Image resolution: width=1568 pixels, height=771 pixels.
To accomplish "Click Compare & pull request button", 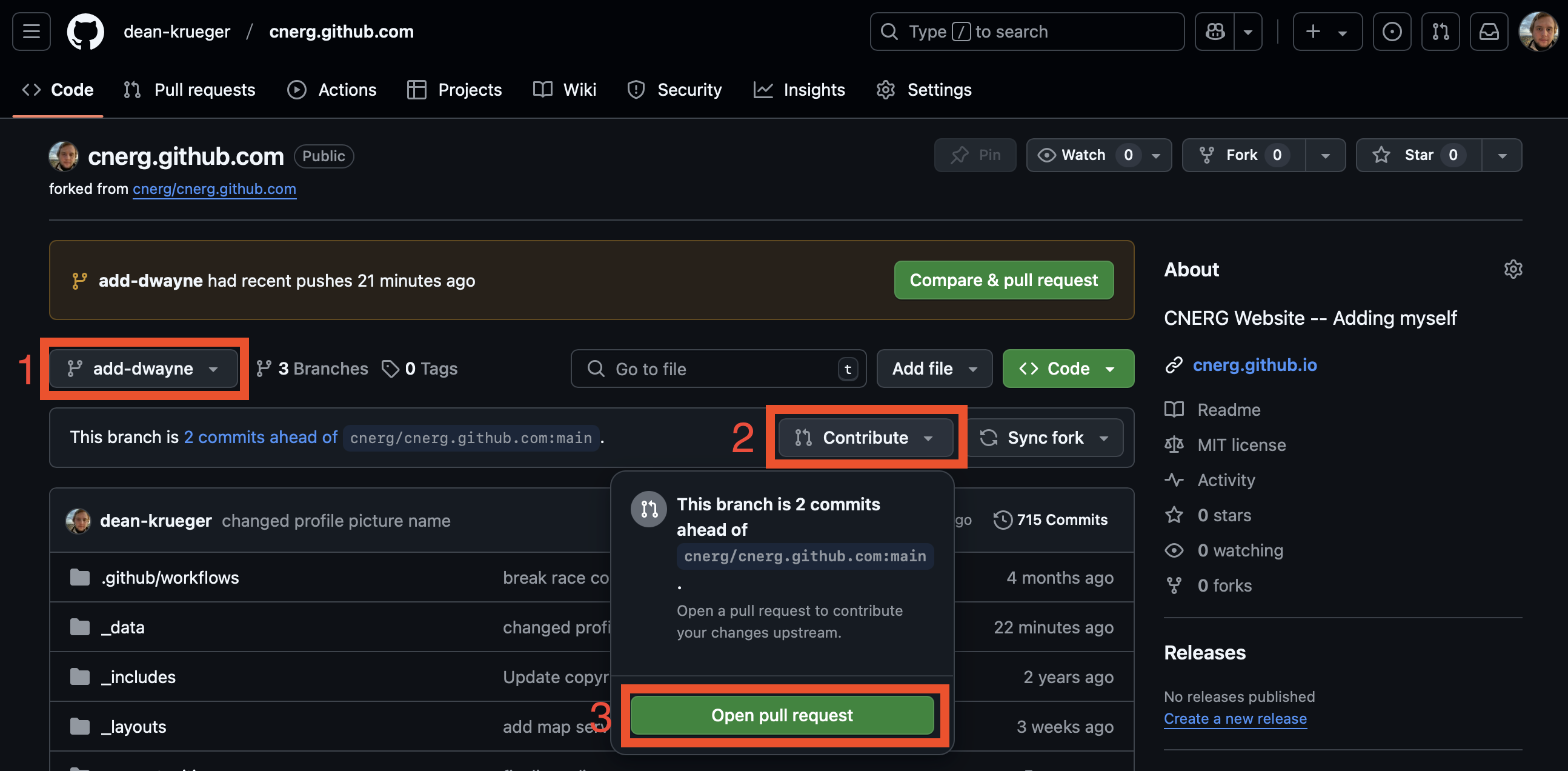I will click(x=1004, y=280).
